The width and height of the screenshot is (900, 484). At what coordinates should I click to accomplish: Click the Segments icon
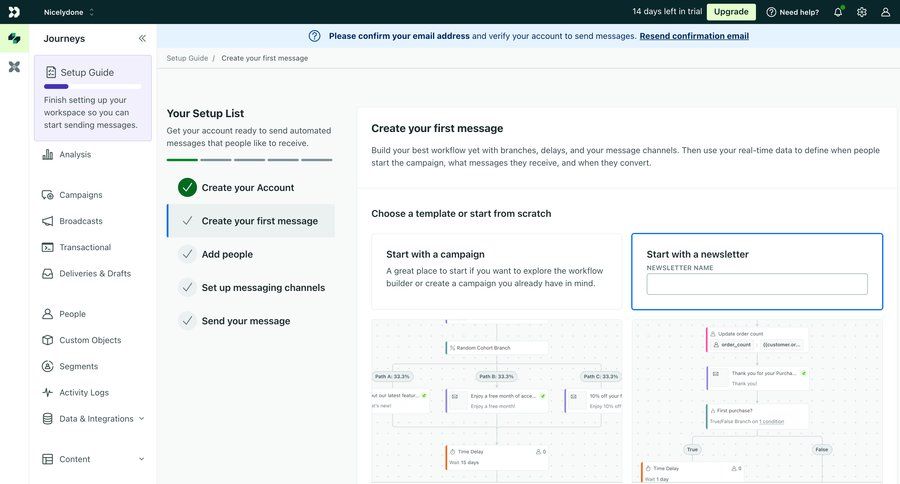[x=48, y=366]
